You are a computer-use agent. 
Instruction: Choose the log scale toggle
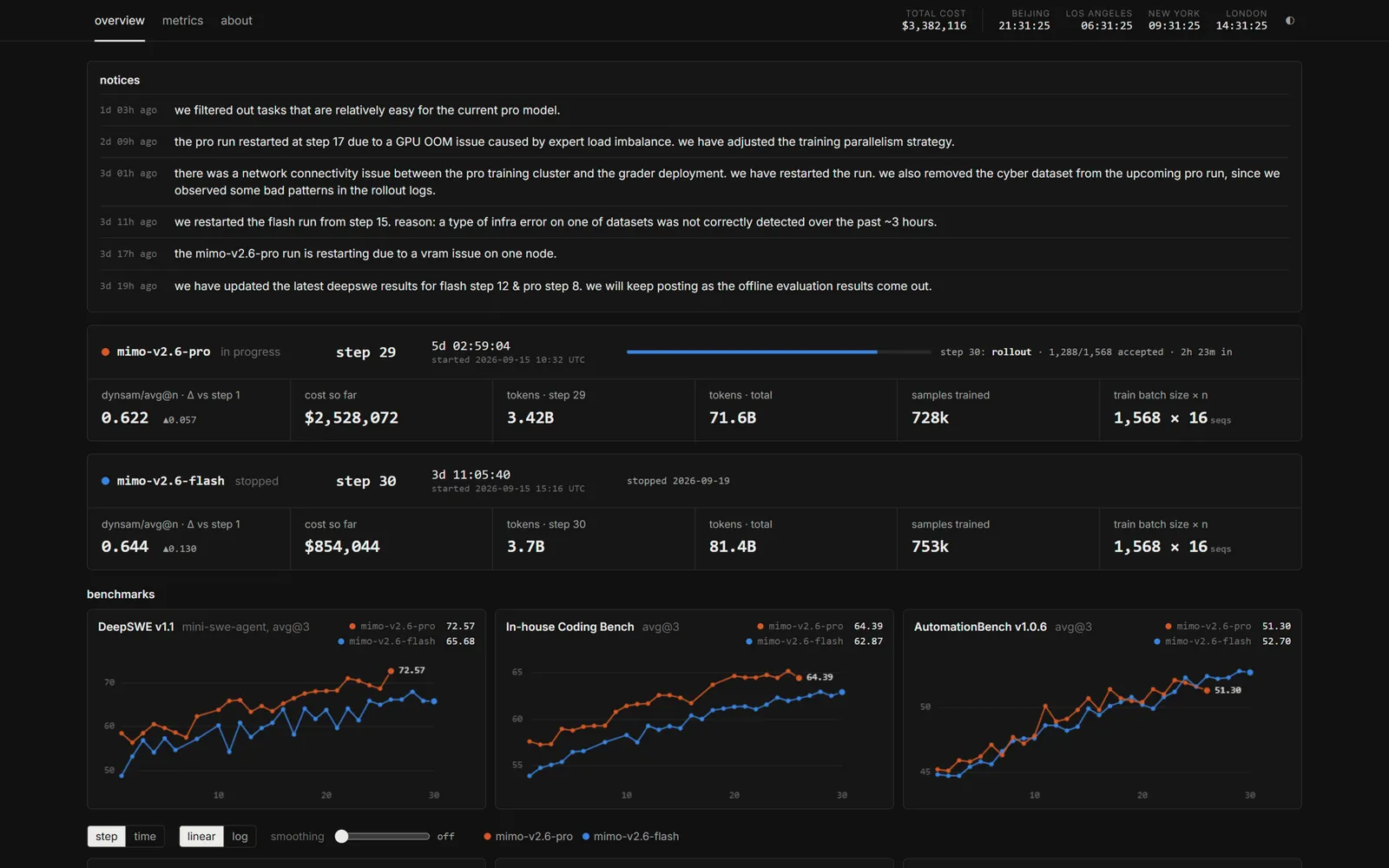coord(240,836)
